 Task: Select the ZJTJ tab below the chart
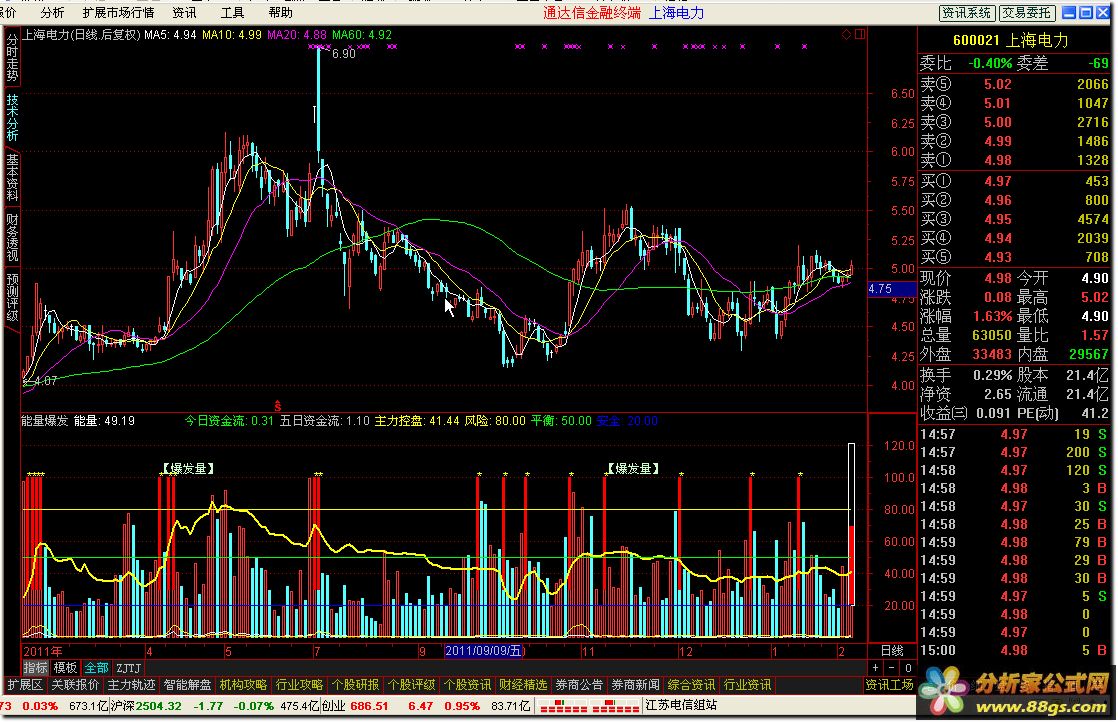pos(129,668)
